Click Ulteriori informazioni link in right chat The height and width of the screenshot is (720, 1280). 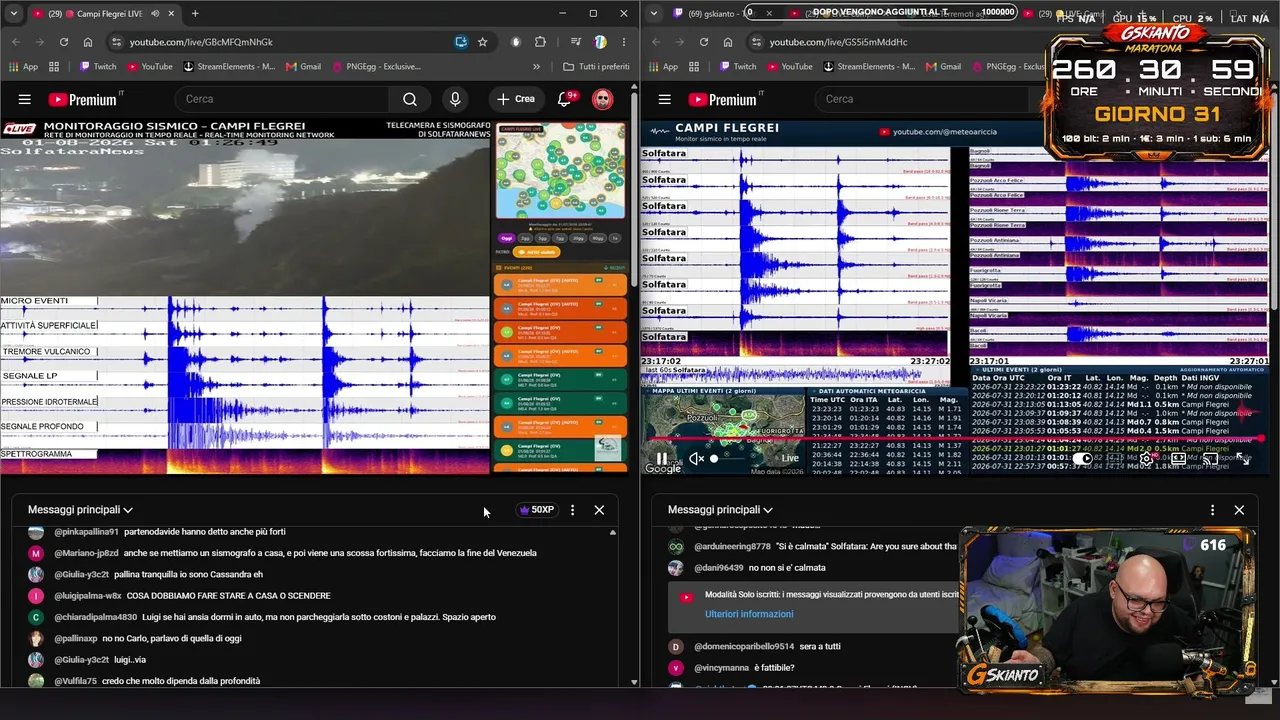pos(749,614)
